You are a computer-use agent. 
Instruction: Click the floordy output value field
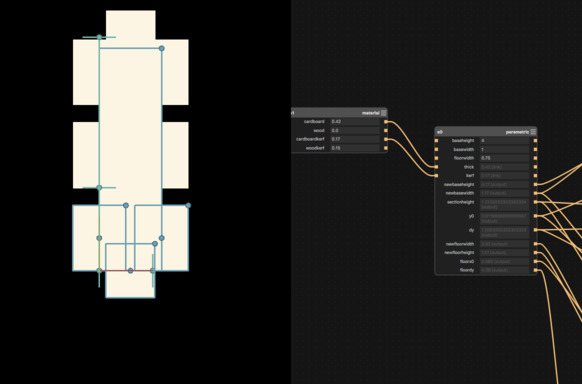(x=504, y=270)
